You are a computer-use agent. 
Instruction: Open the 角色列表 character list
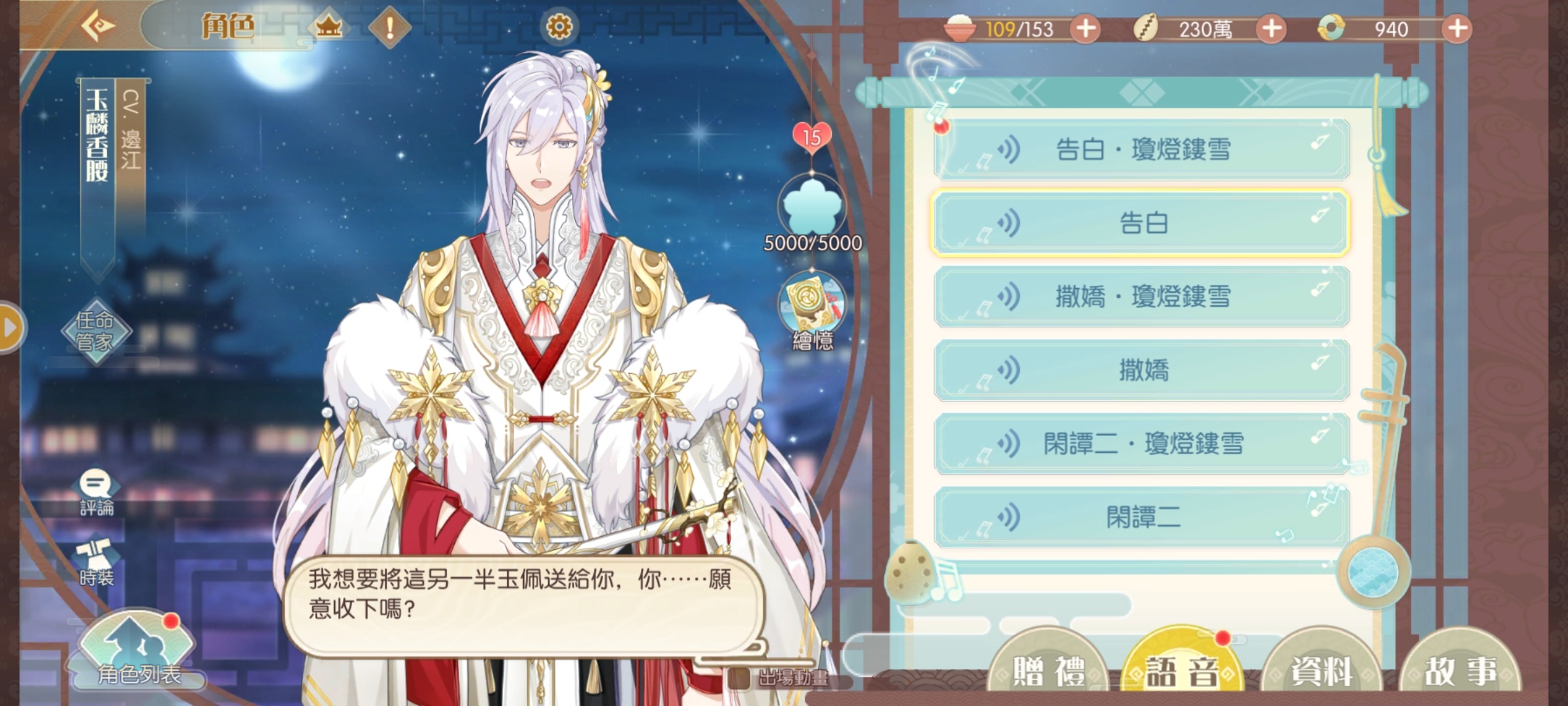point(137,651)
